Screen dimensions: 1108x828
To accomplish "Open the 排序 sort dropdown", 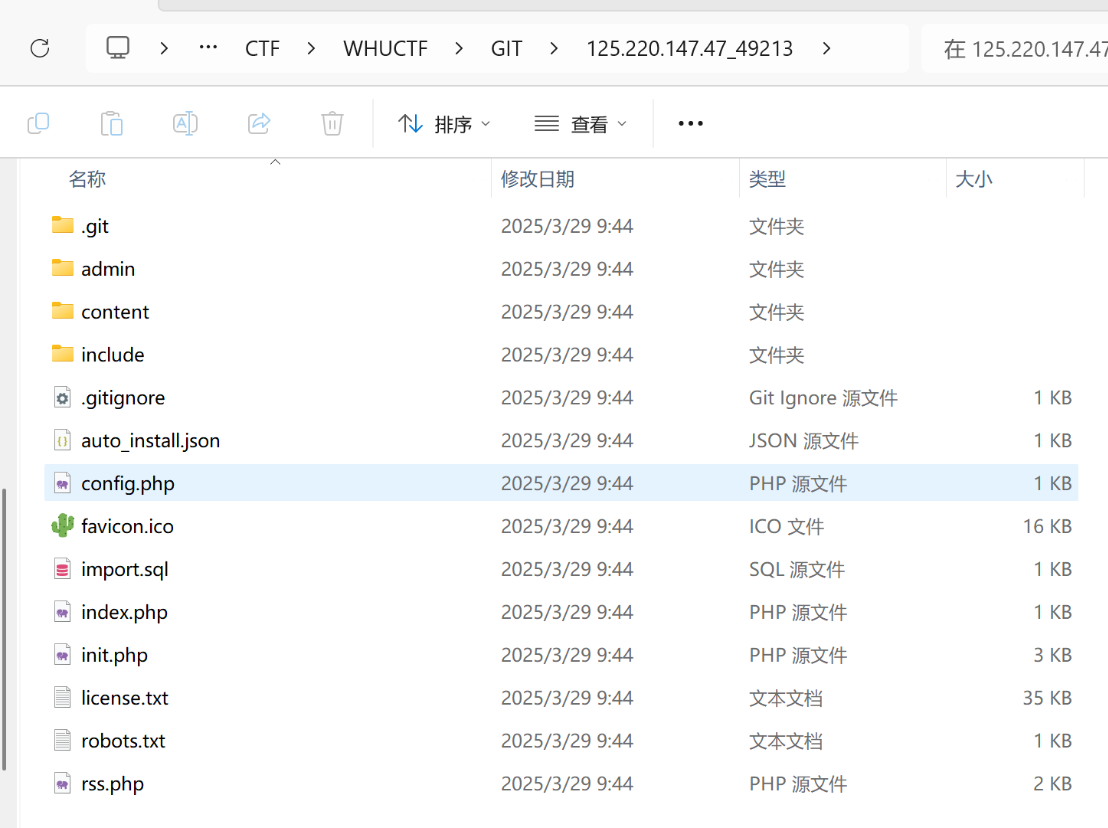I will tap(445, 124).
